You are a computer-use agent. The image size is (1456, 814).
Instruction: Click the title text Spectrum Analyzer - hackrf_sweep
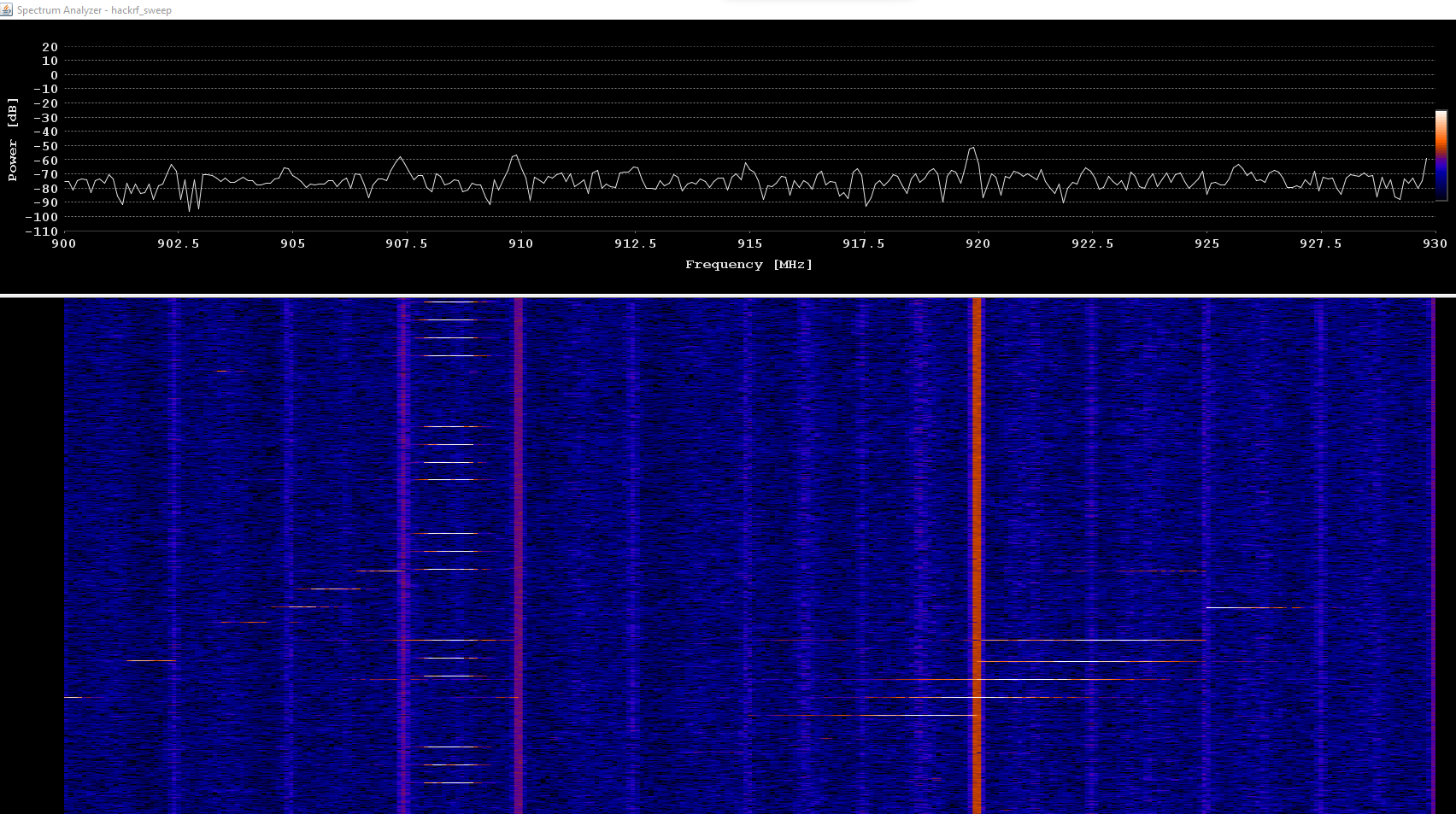(94, 9)
